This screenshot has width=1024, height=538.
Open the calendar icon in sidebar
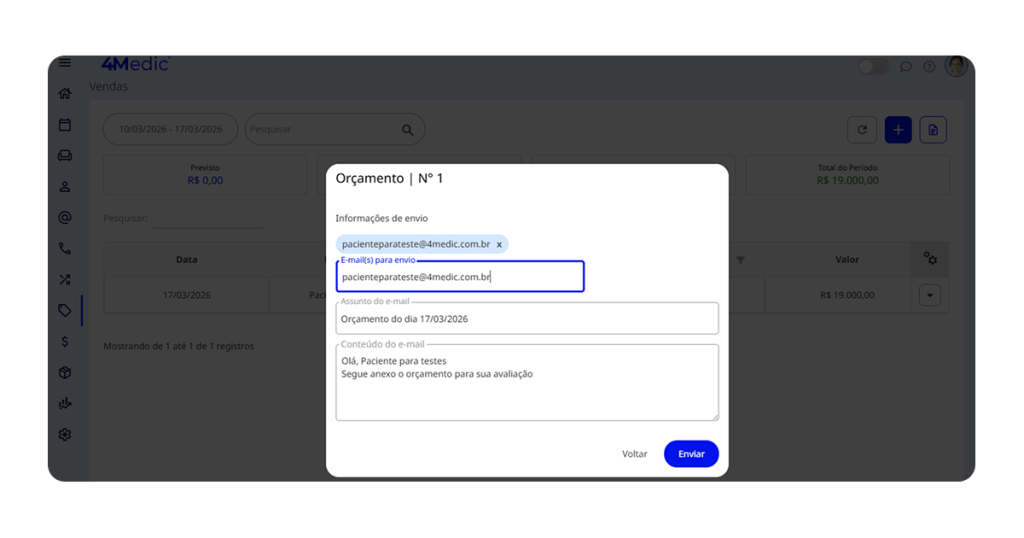click(65, 125)
